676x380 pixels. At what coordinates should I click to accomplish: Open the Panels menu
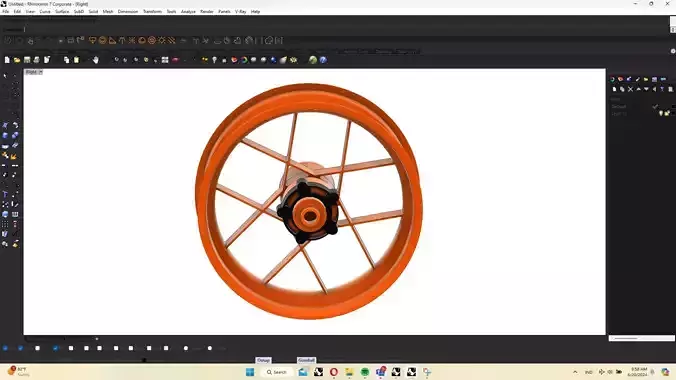click(x=224, y=12)
